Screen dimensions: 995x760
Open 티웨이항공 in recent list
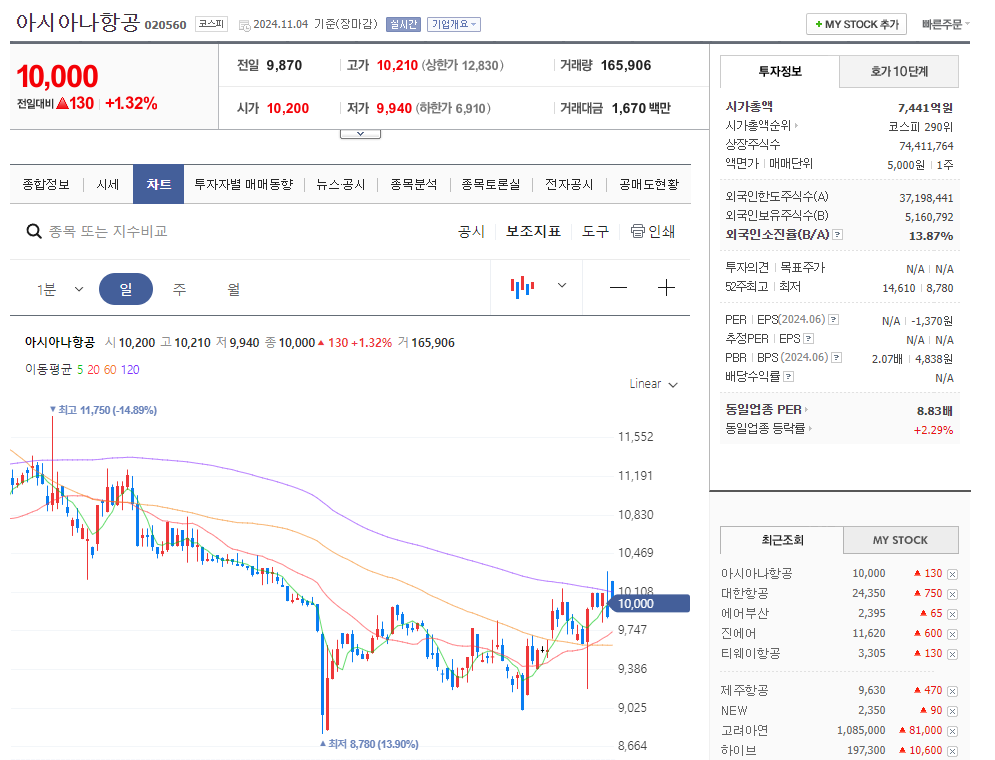click(751, 653)
